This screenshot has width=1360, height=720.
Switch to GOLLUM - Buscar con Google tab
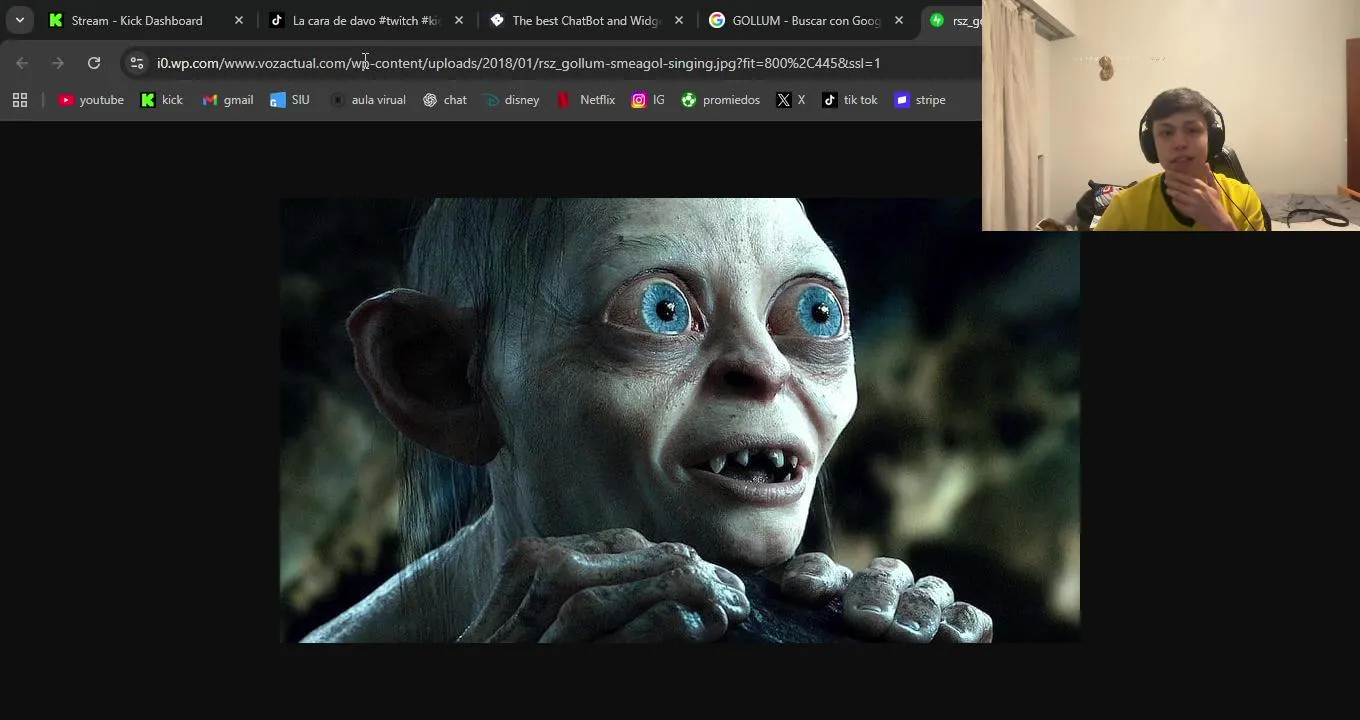807,20
